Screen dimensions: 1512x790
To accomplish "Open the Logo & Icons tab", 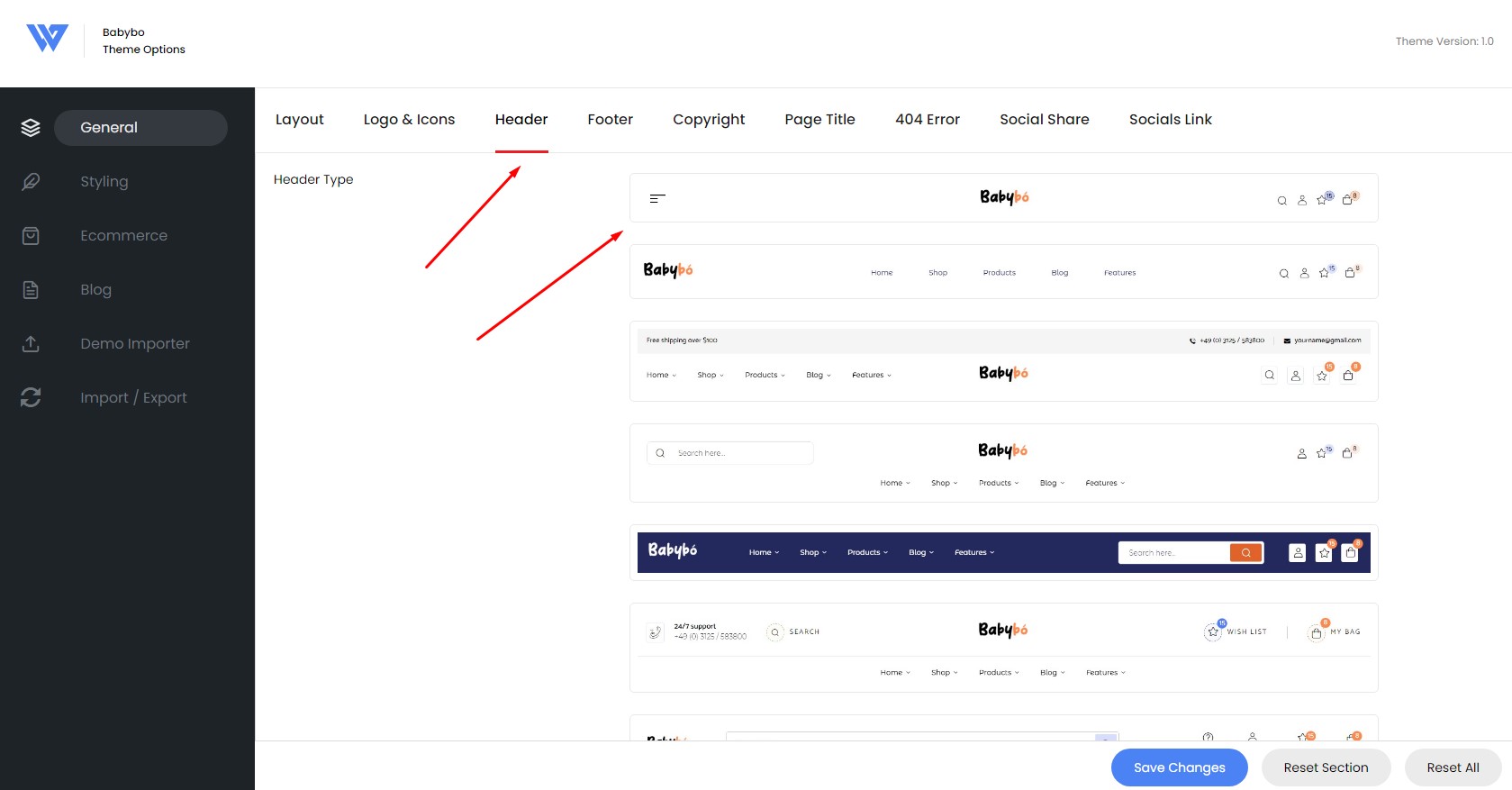I will pyautogui.click(x=409, y=120).
